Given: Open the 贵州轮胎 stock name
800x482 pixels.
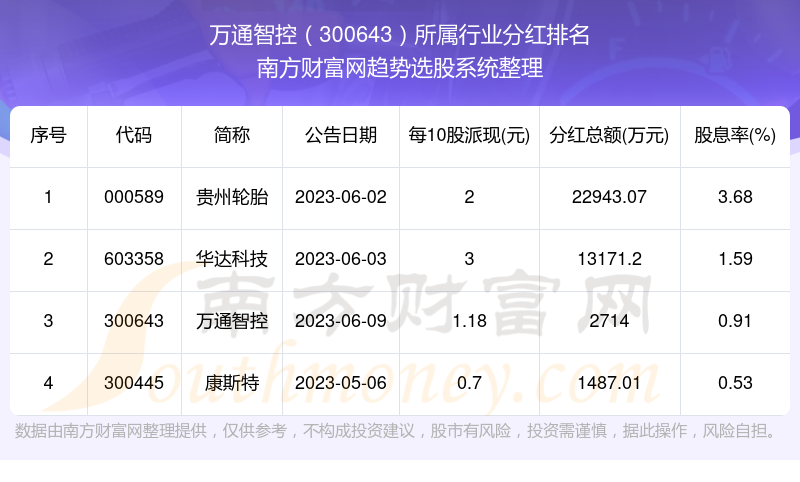Looking at the screenshot, I should (x=232, y=197).
